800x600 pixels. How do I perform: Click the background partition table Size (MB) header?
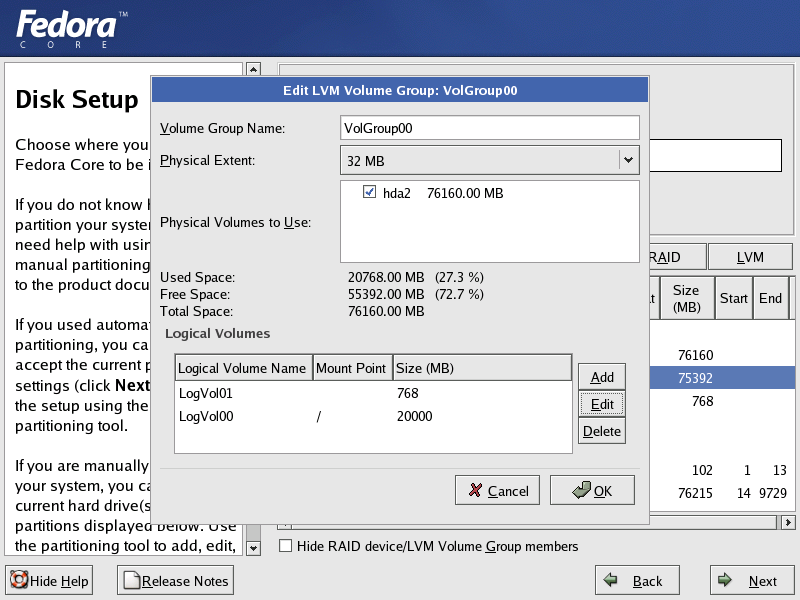687,298
